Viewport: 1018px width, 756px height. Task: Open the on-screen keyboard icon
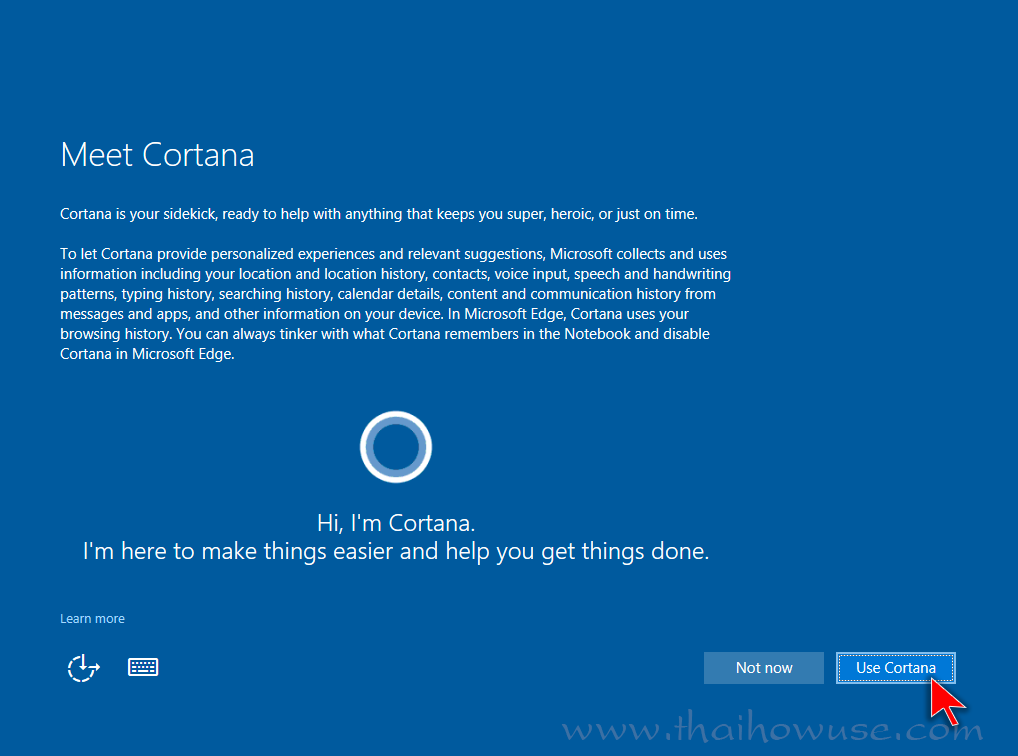click(x=143, y=667)
